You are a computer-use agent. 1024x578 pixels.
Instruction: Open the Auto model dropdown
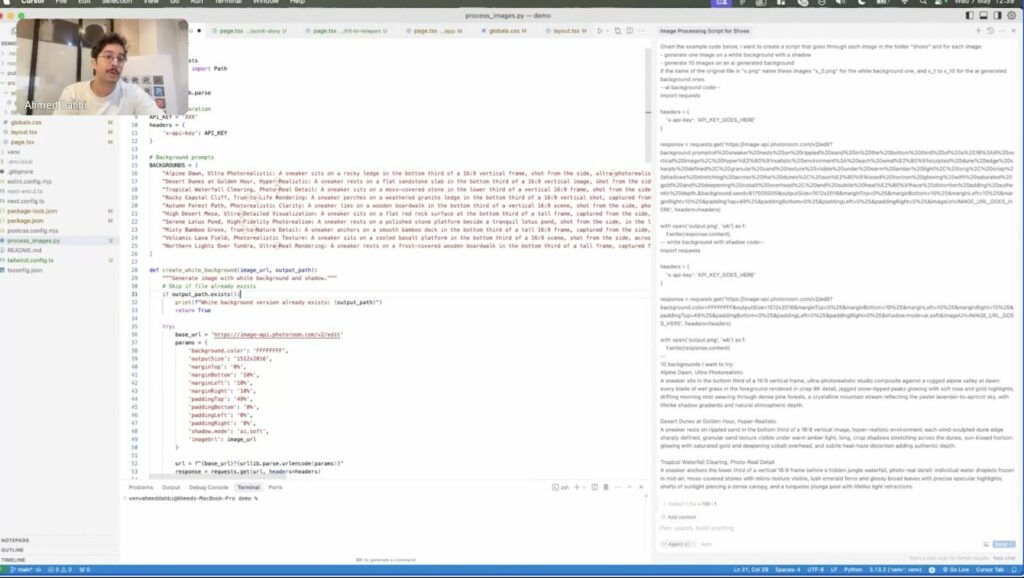pyautogui.click(x=707, y=544)
